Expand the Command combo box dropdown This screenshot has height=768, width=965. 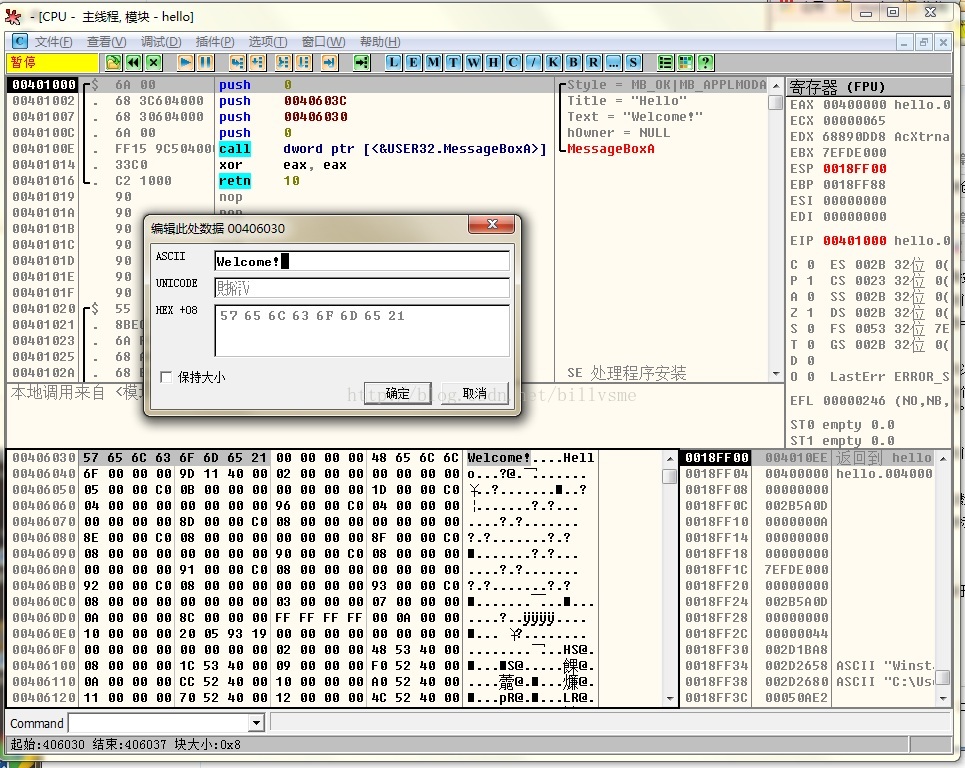(257, 723)
